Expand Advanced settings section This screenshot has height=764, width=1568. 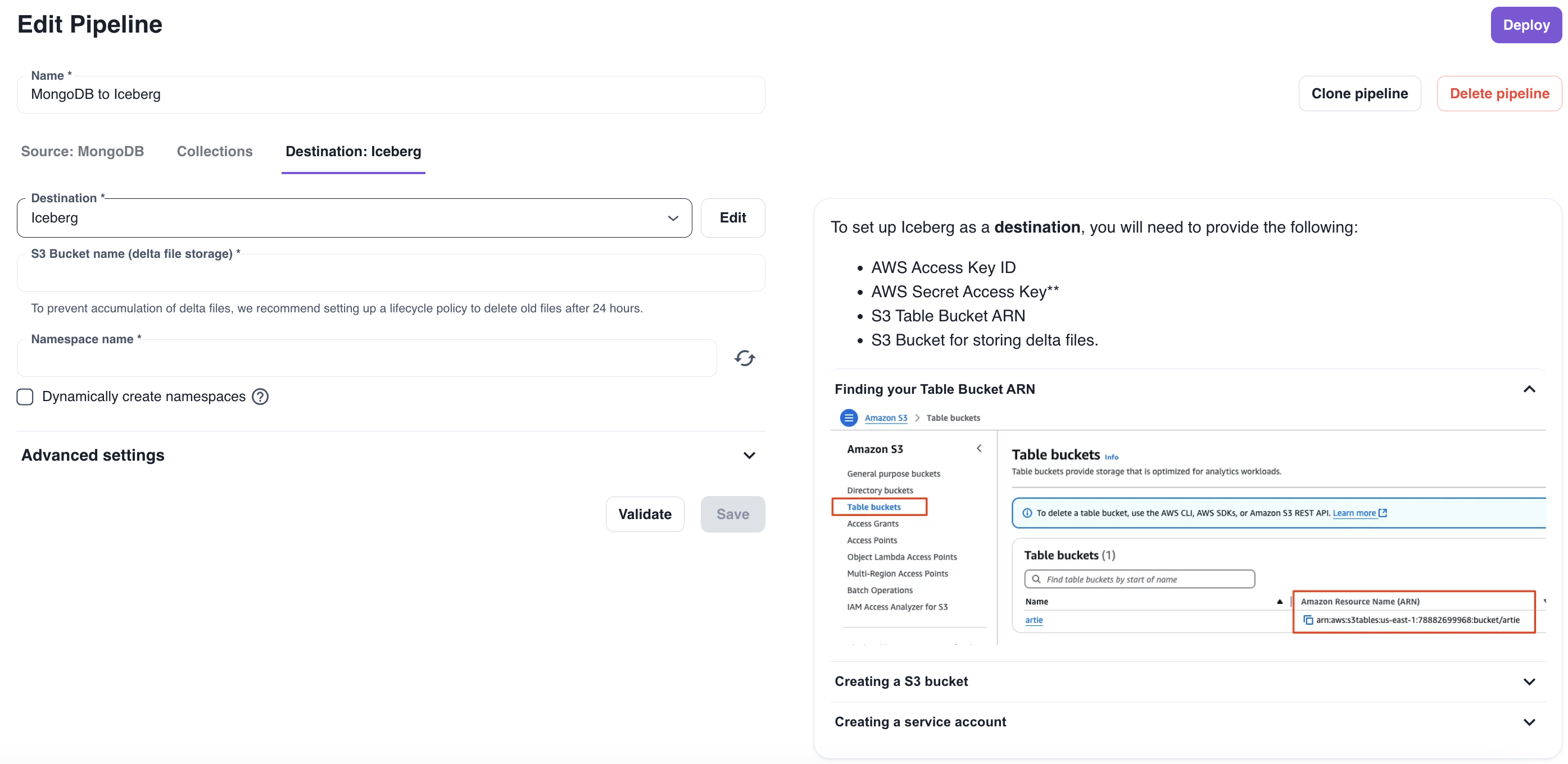391,455
